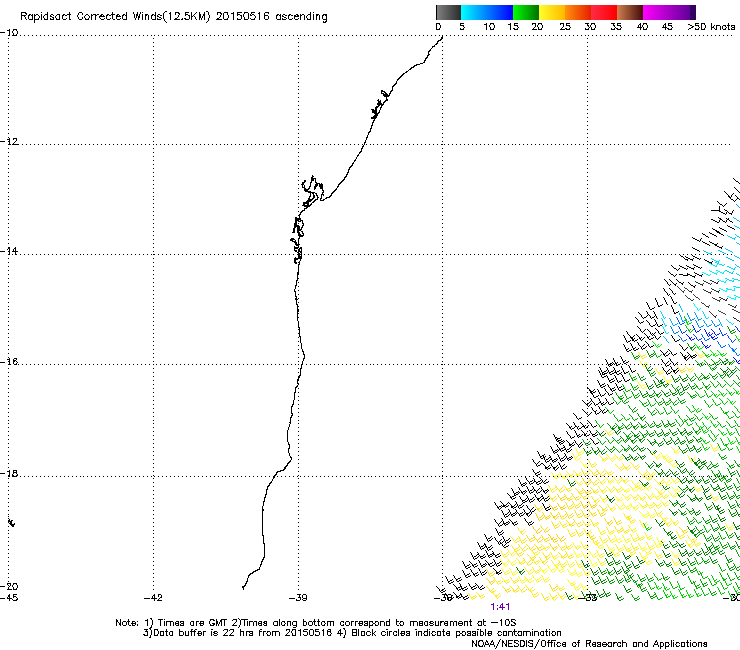Click the '-16' latitude axis label
This screenshot has height=650, width=740.
point(9,362)
